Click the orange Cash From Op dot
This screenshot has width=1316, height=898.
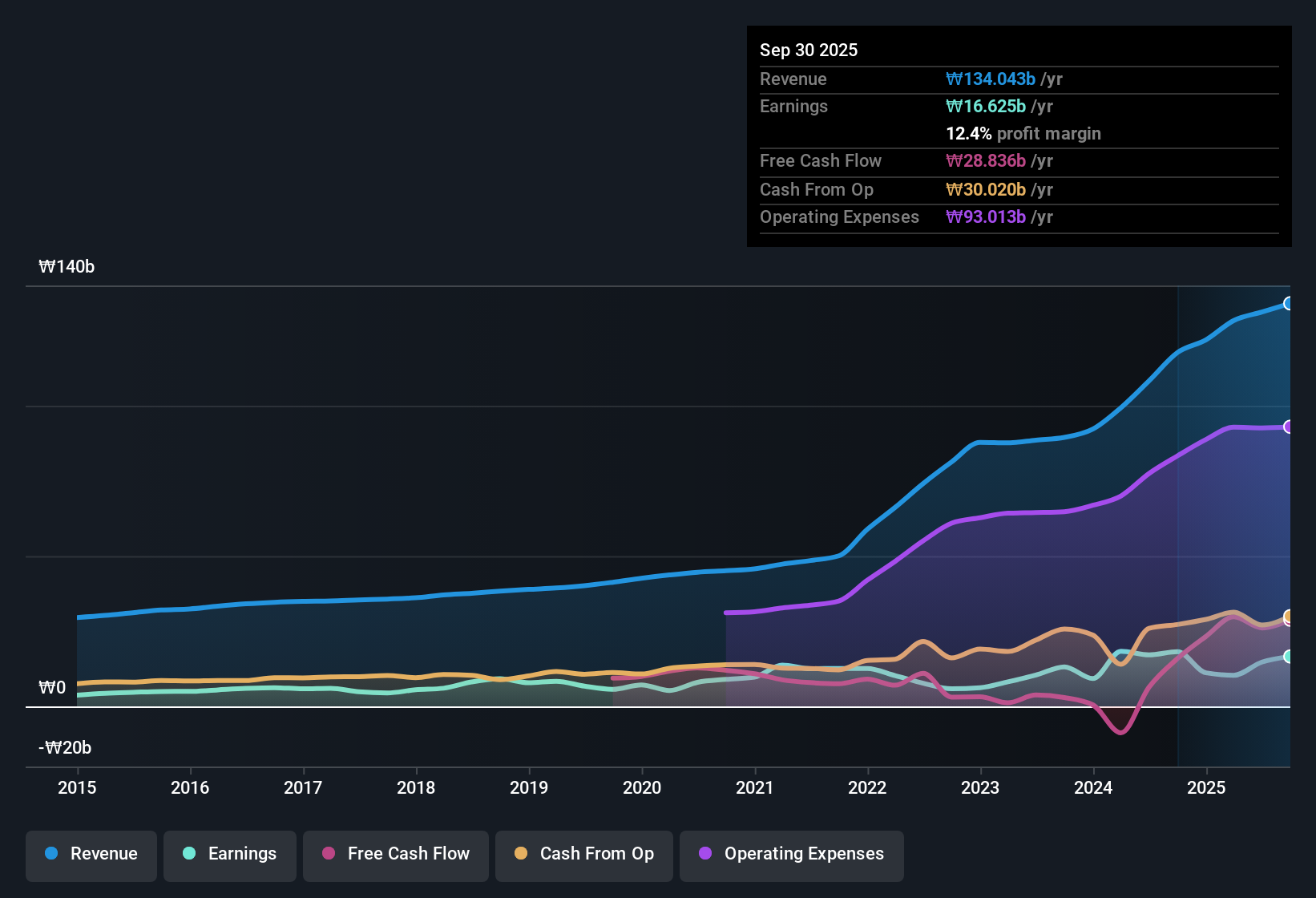[x=521, y=854]
